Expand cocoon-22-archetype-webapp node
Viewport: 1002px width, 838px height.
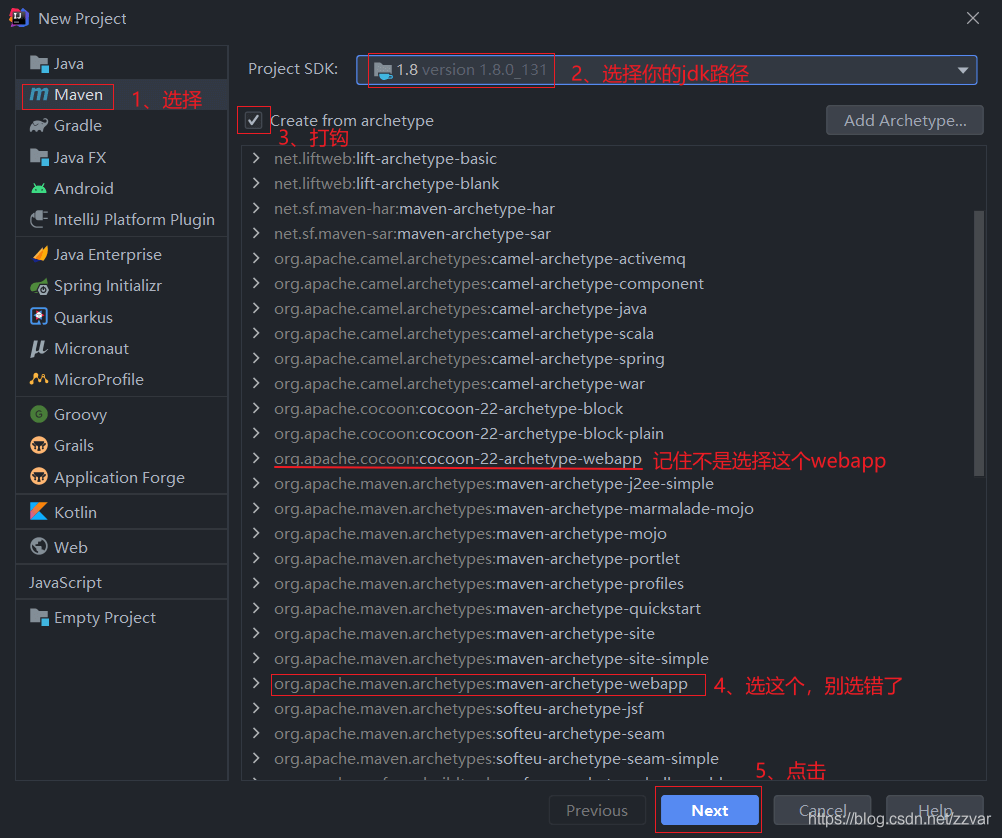[x=256, y=458]
